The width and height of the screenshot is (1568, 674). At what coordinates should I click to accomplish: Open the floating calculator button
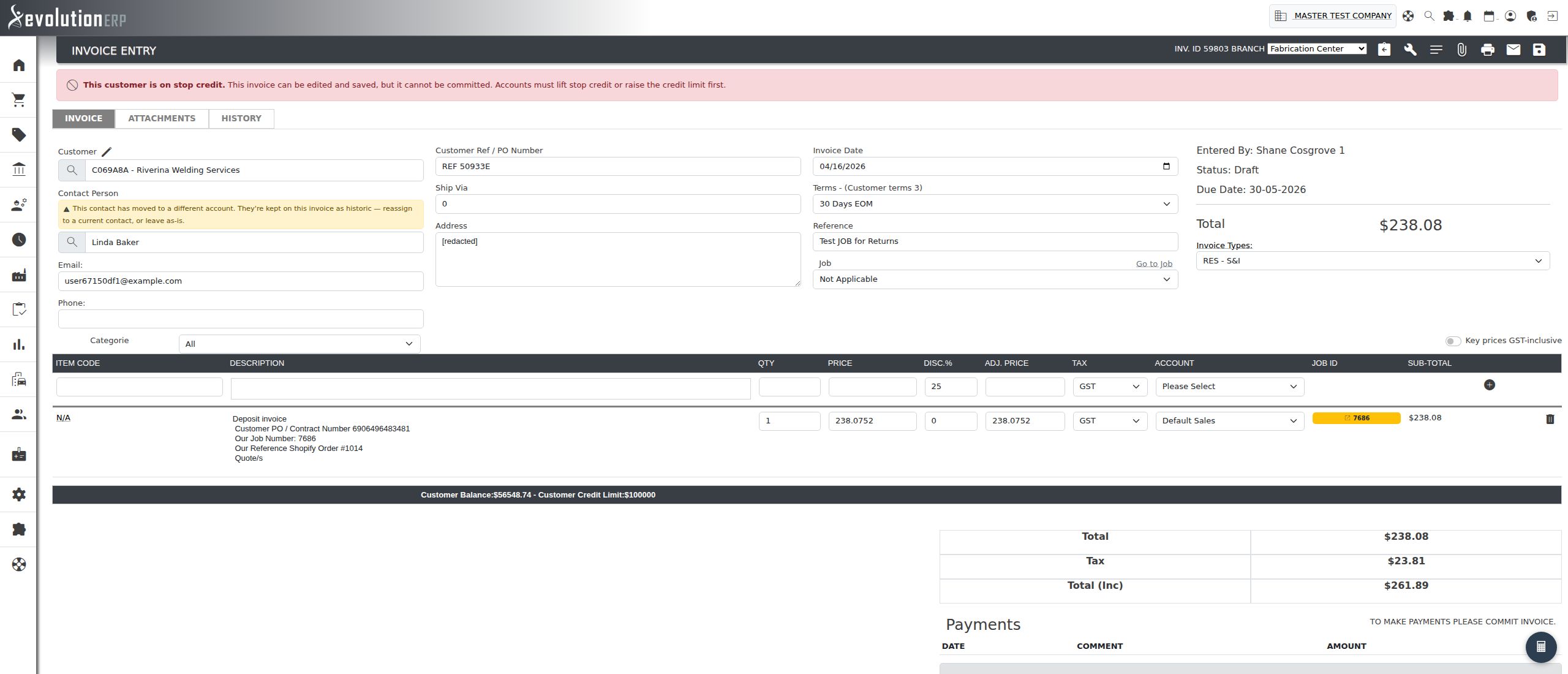pyautogui.click(x=1540, y=646)
